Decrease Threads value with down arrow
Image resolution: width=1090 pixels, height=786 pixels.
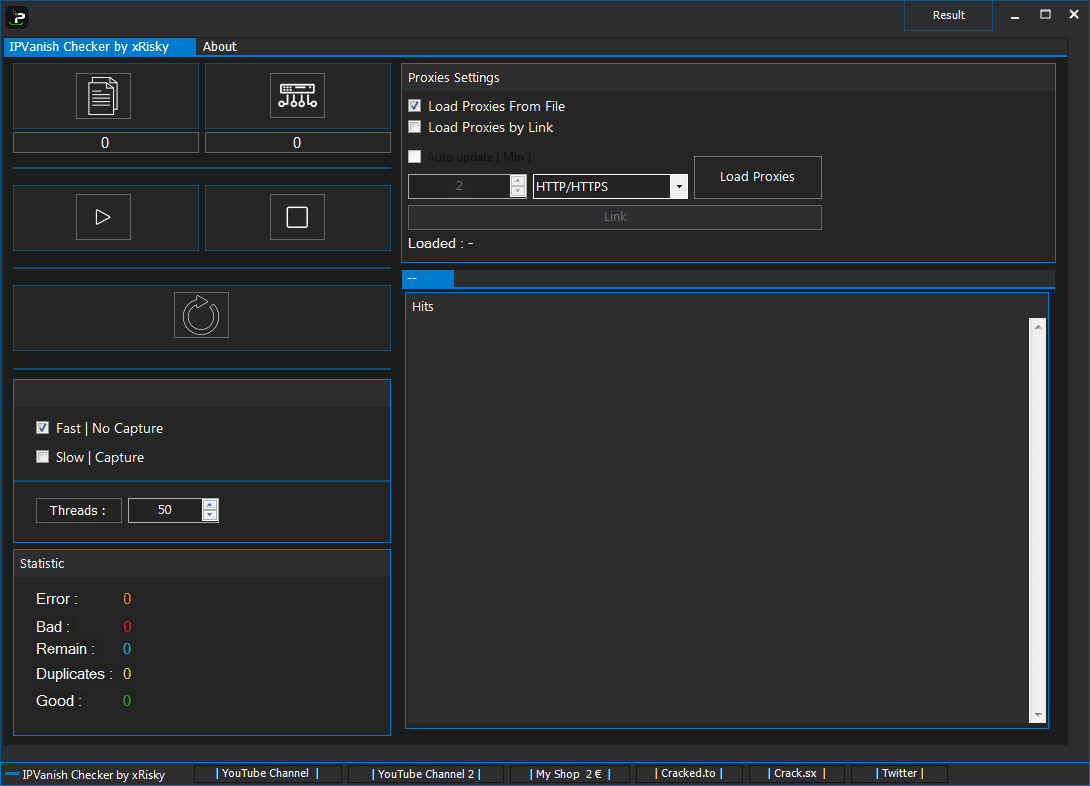pos(210,516)
